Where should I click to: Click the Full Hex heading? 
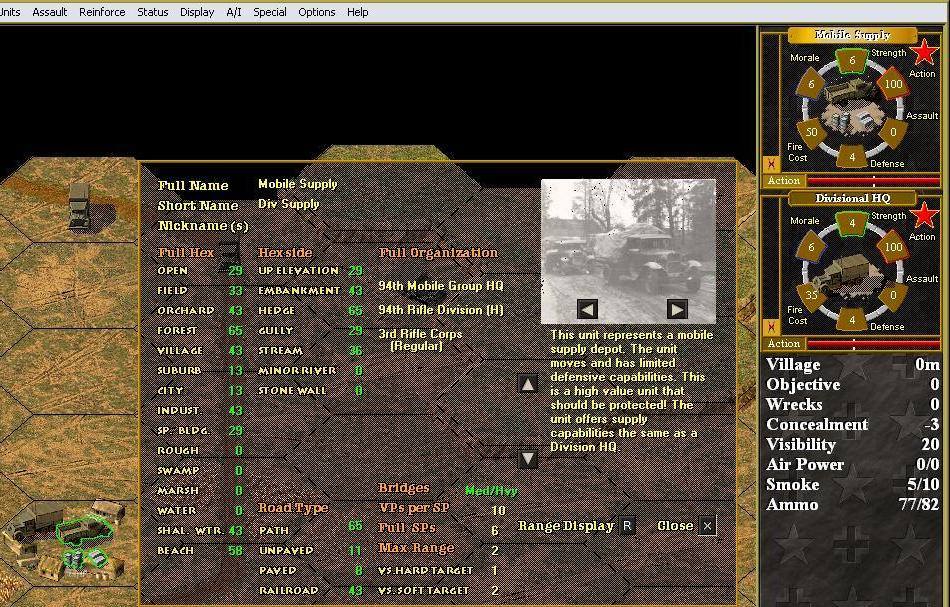tap(186, 253)
